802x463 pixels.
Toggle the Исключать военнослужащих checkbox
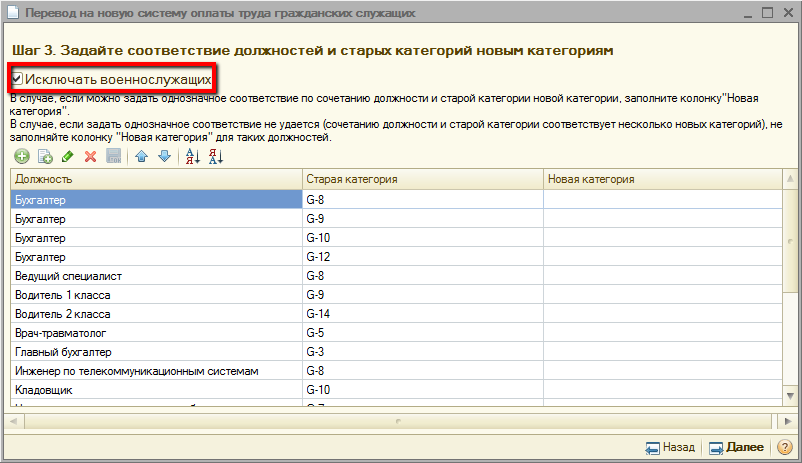click(17, 78)
